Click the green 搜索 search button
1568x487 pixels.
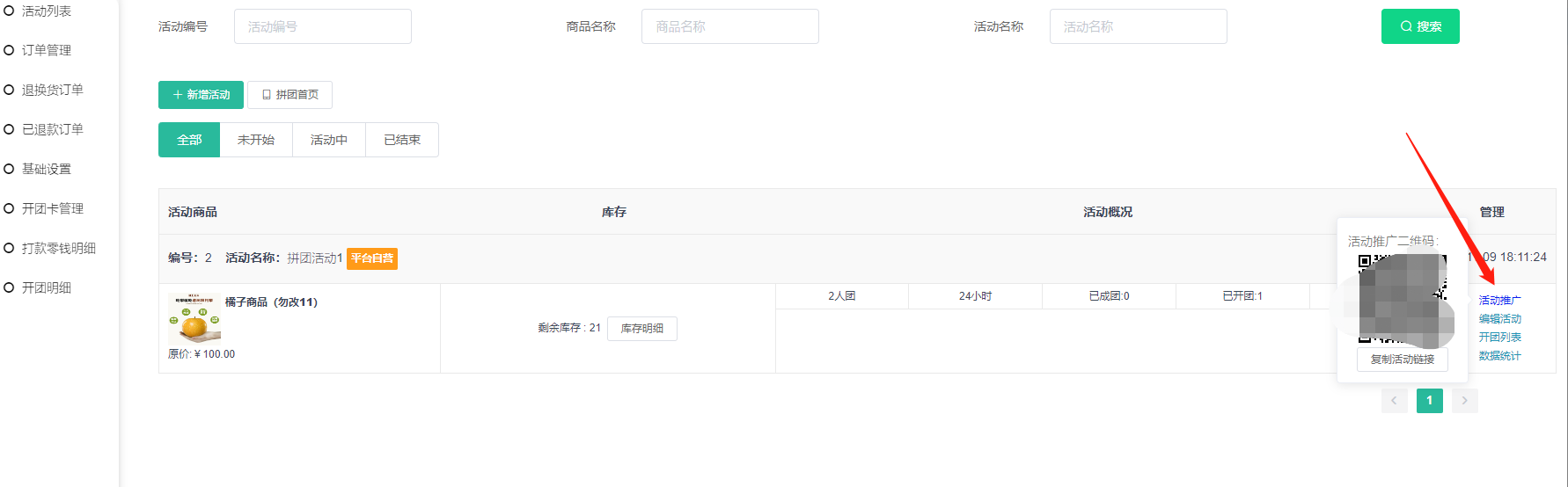coord(1419,26)
